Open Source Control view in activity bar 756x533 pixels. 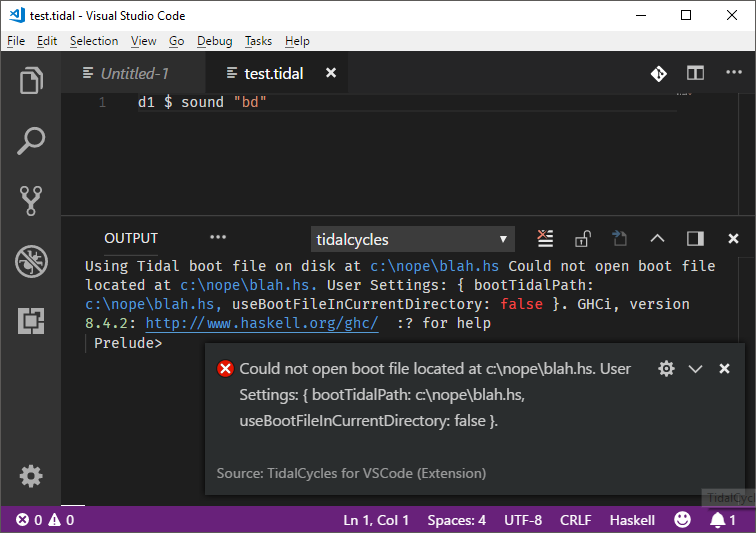pyautogui.click(x=31, y=201)
